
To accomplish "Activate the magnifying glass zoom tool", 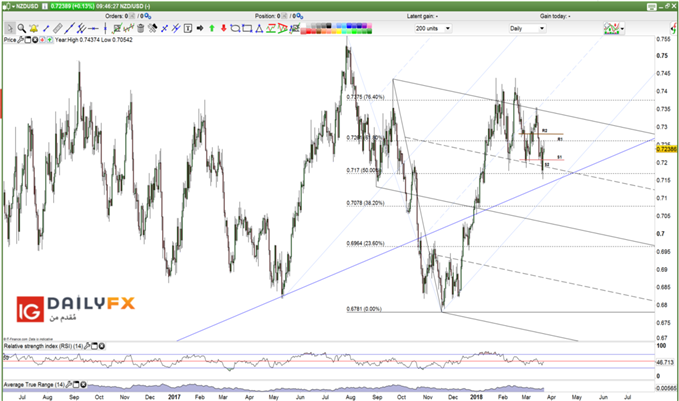I will [21, 29].
